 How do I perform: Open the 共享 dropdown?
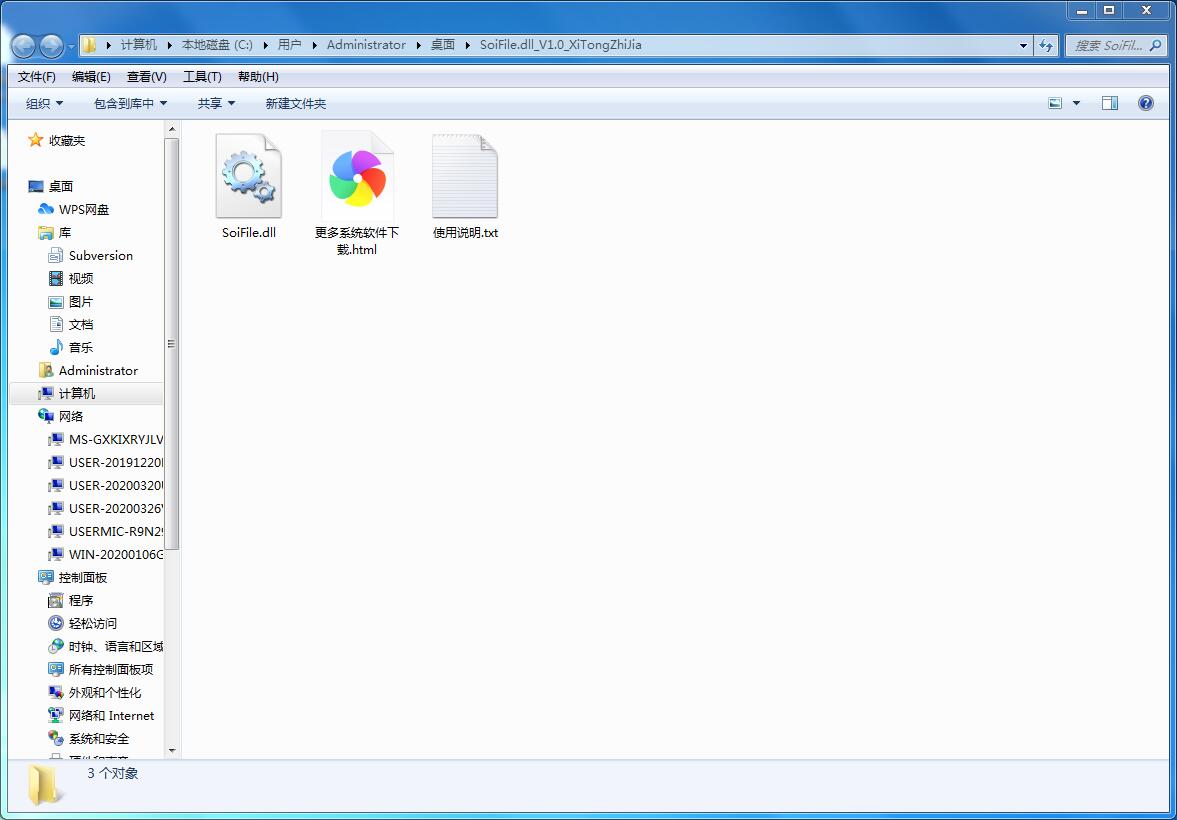click(216, 104)
